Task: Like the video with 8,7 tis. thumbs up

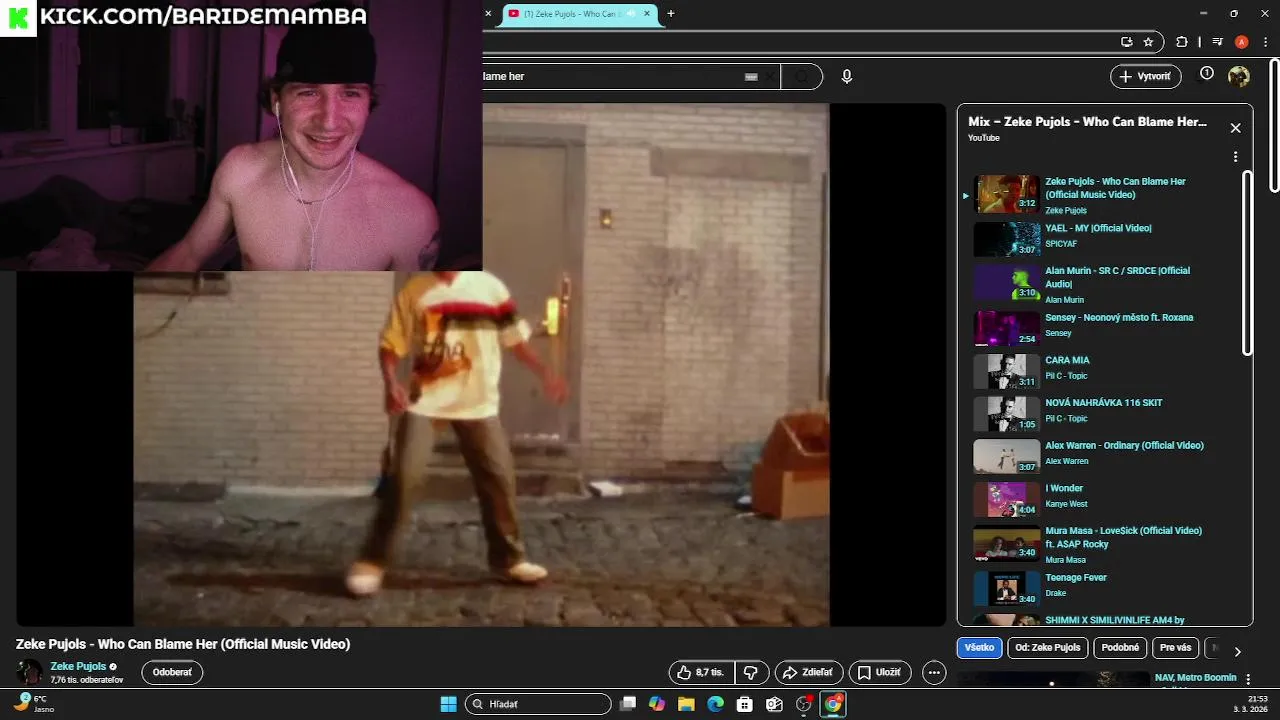Action: point(701,673)
